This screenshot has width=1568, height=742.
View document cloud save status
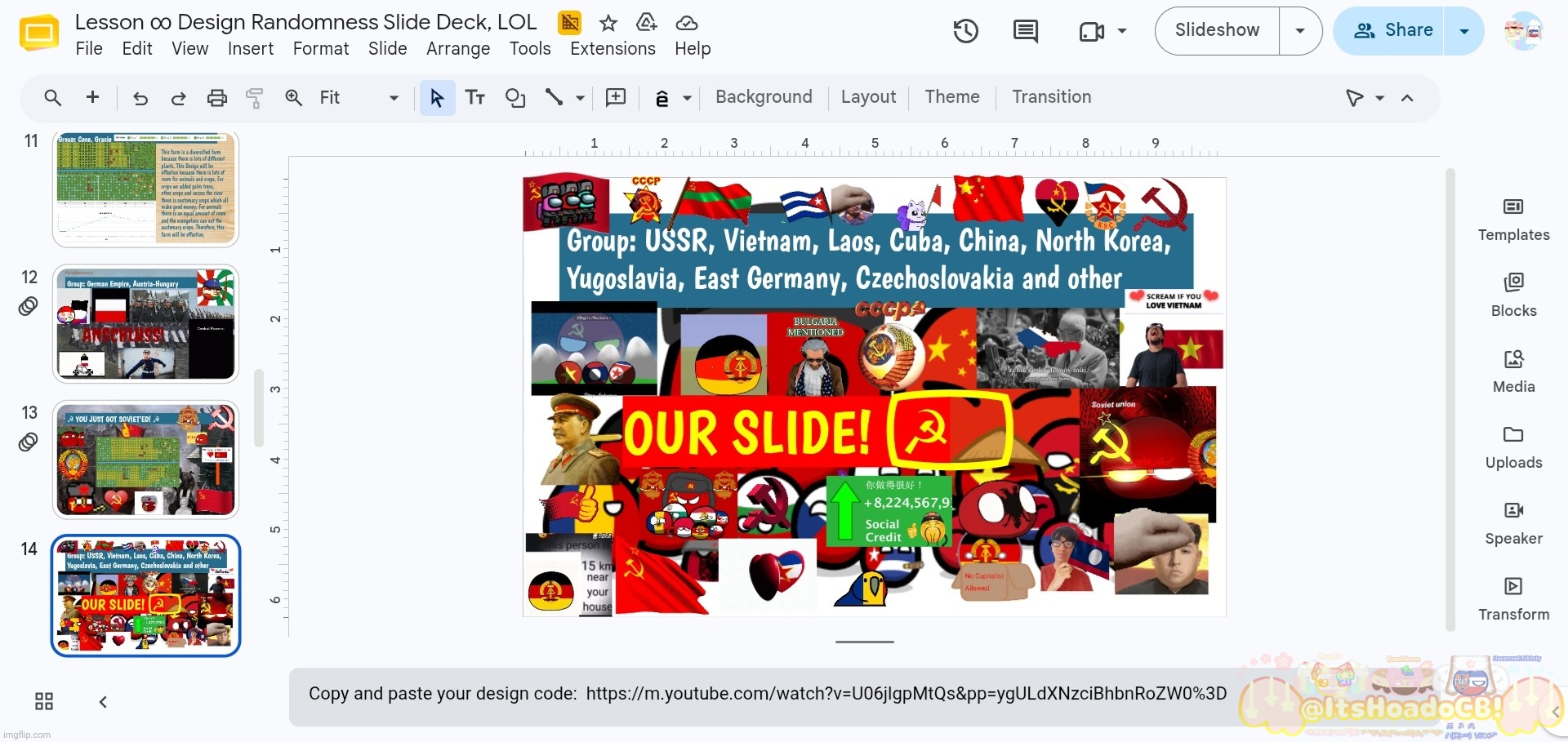coord(687,23)
